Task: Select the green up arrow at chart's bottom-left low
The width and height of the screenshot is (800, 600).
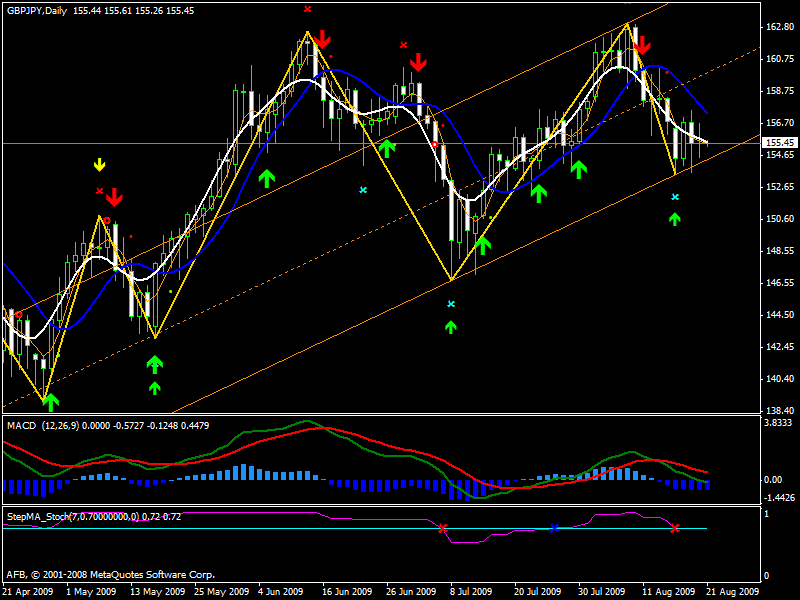Action: coord(50,402)
